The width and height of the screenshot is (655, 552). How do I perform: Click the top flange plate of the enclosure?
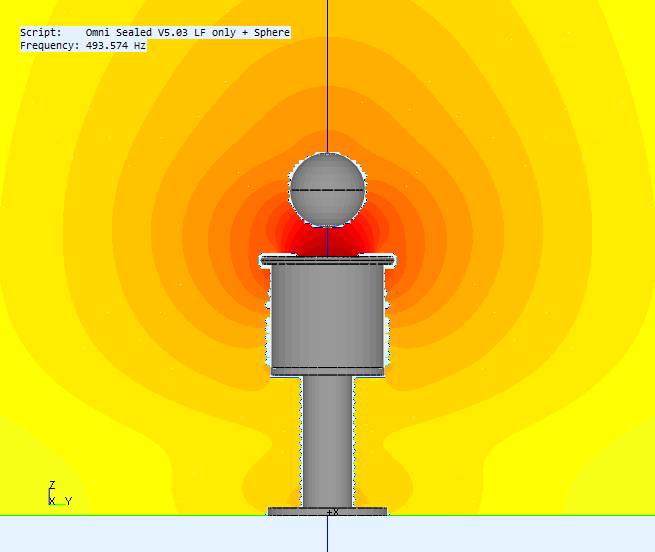coord(327,260)
